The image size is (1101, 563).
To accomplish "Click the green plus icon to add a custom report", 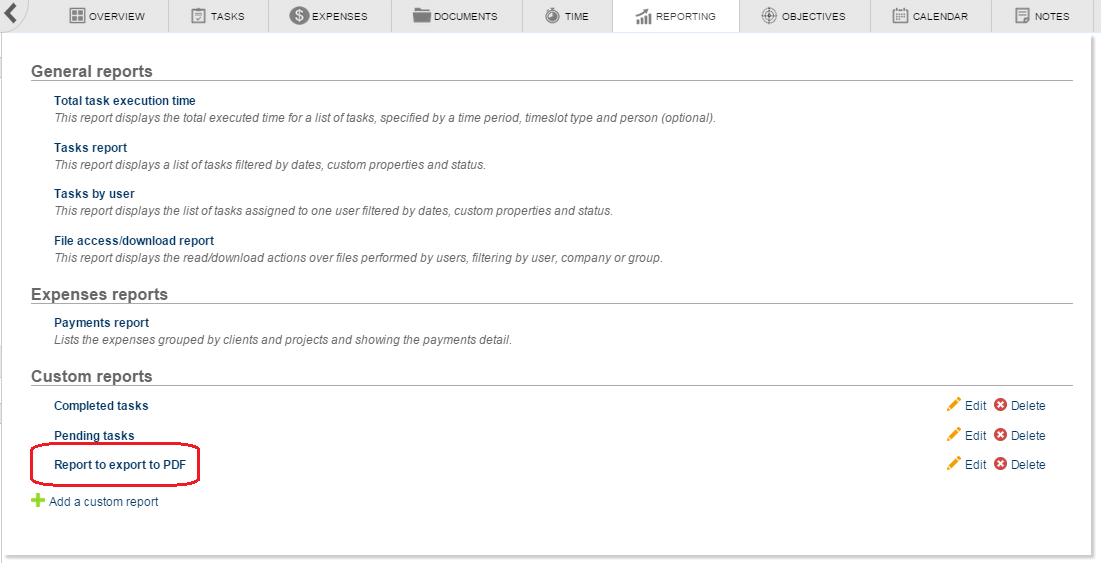I will (x=38, y=501).
